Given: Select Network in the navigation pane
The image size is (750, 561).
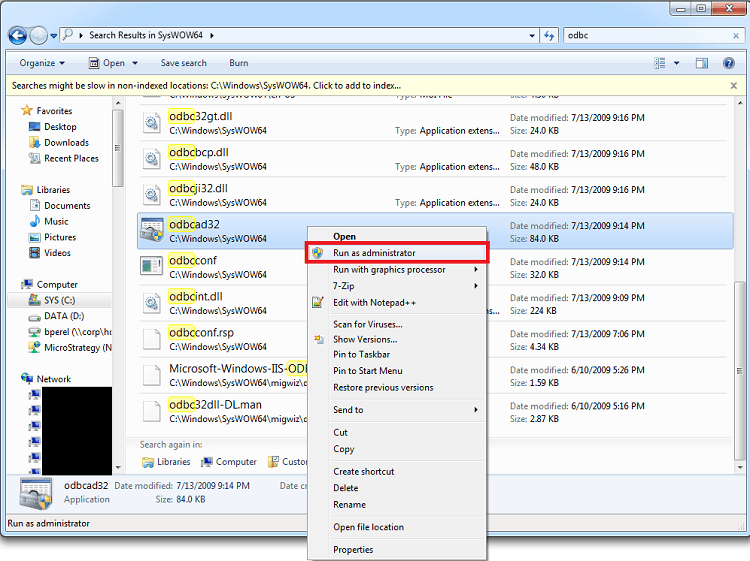Looking at the screenshot, I should pyautogui.click(x=46, y=379).
